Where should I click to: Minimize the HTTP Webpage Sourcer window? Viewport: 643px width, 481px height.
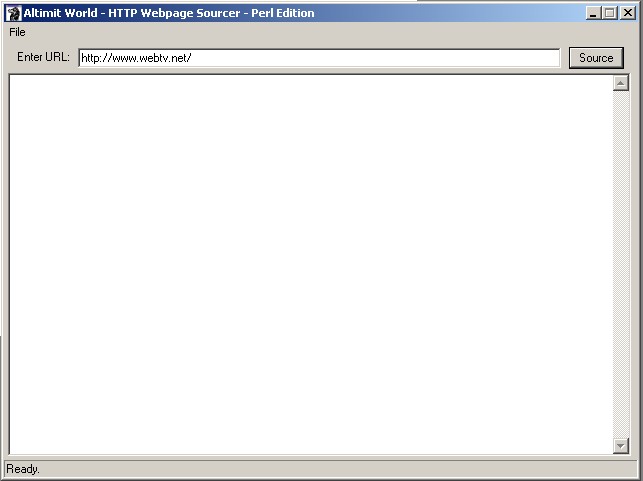tap(594, 13)
